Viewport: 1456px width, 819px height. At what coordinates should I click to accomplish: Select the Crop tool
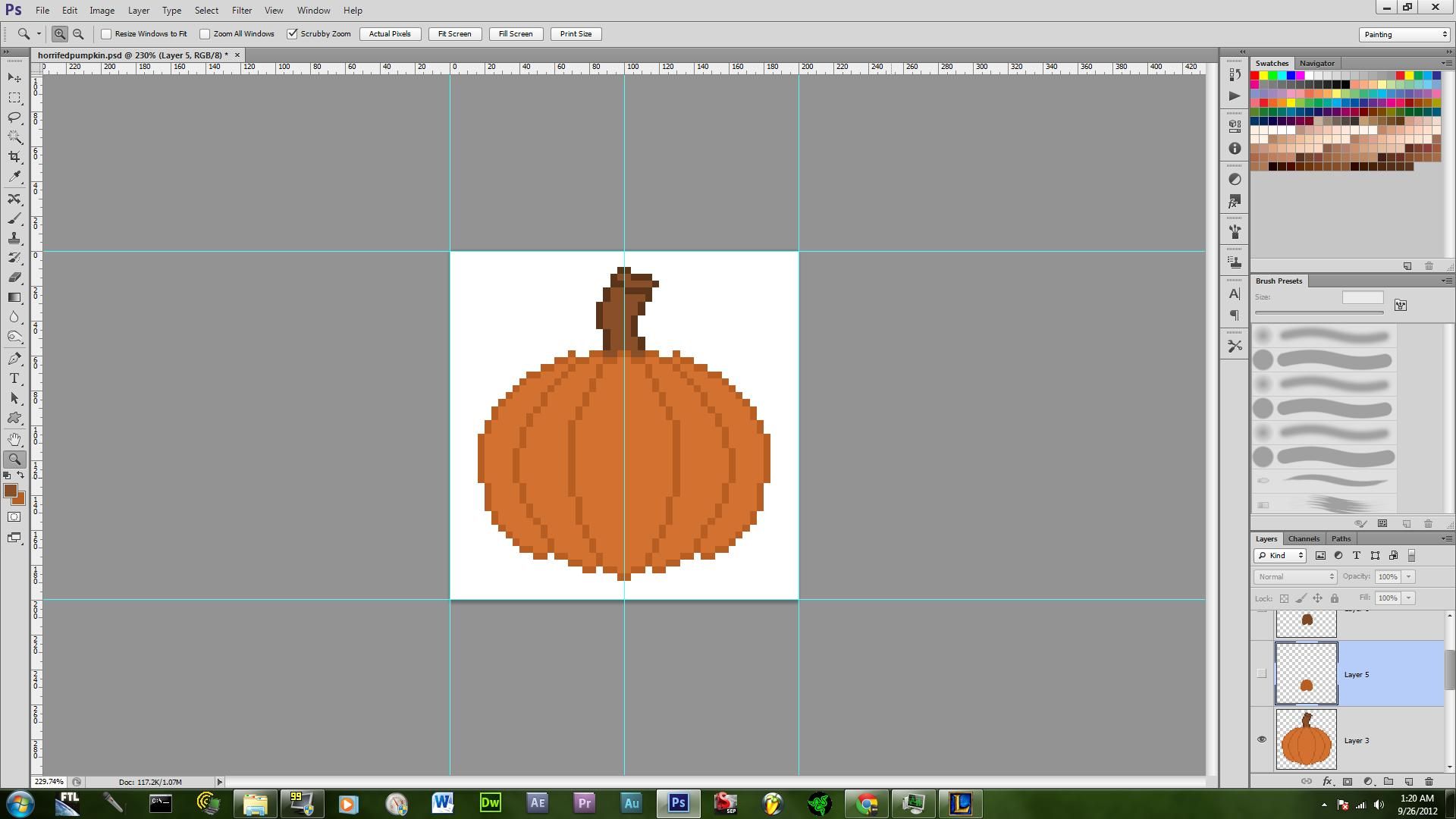pos(14,157)
